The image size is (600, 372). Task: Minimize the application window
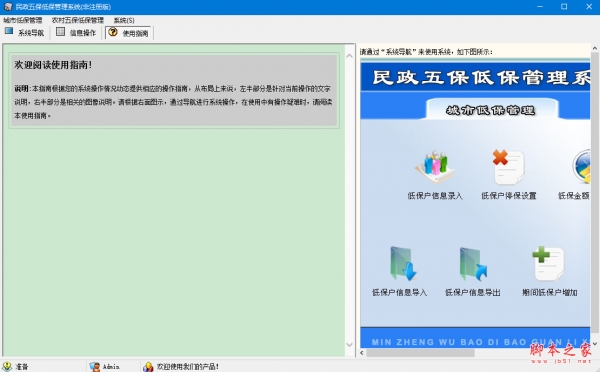540,7
